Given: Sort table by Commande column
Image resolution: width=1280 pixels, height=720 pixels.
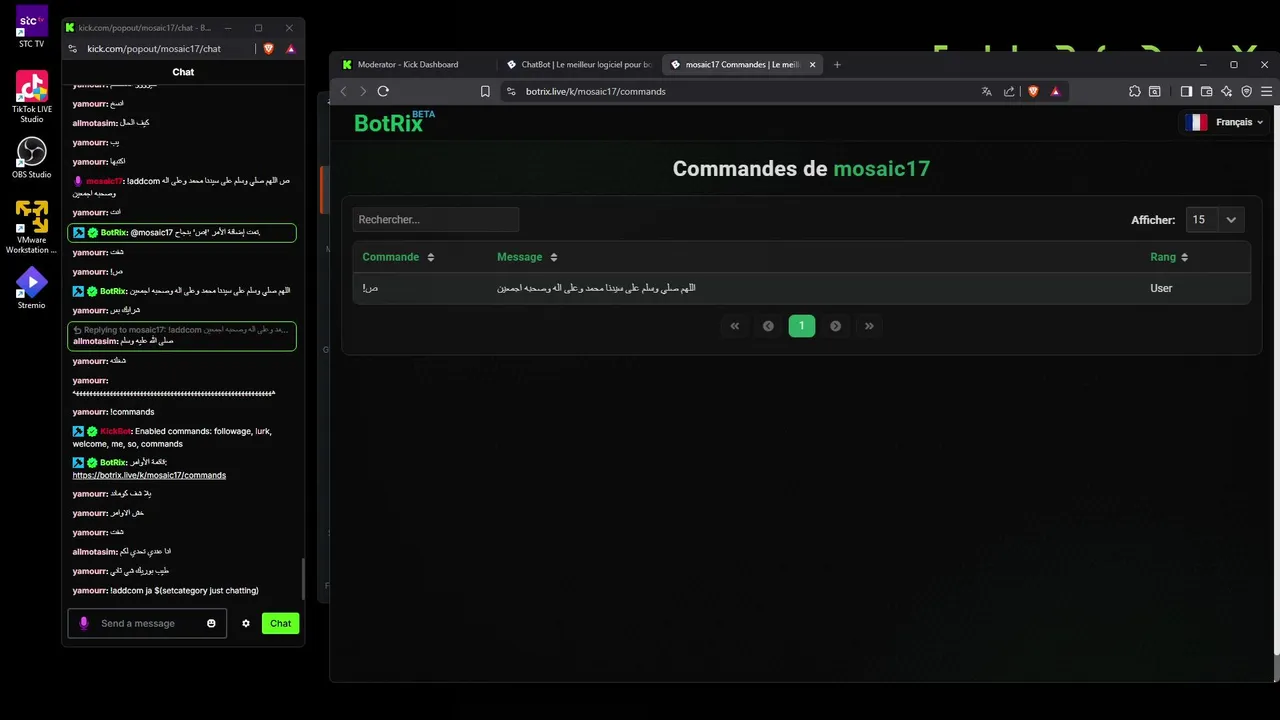Looking at the screenshot, I should tap(398, 257).
